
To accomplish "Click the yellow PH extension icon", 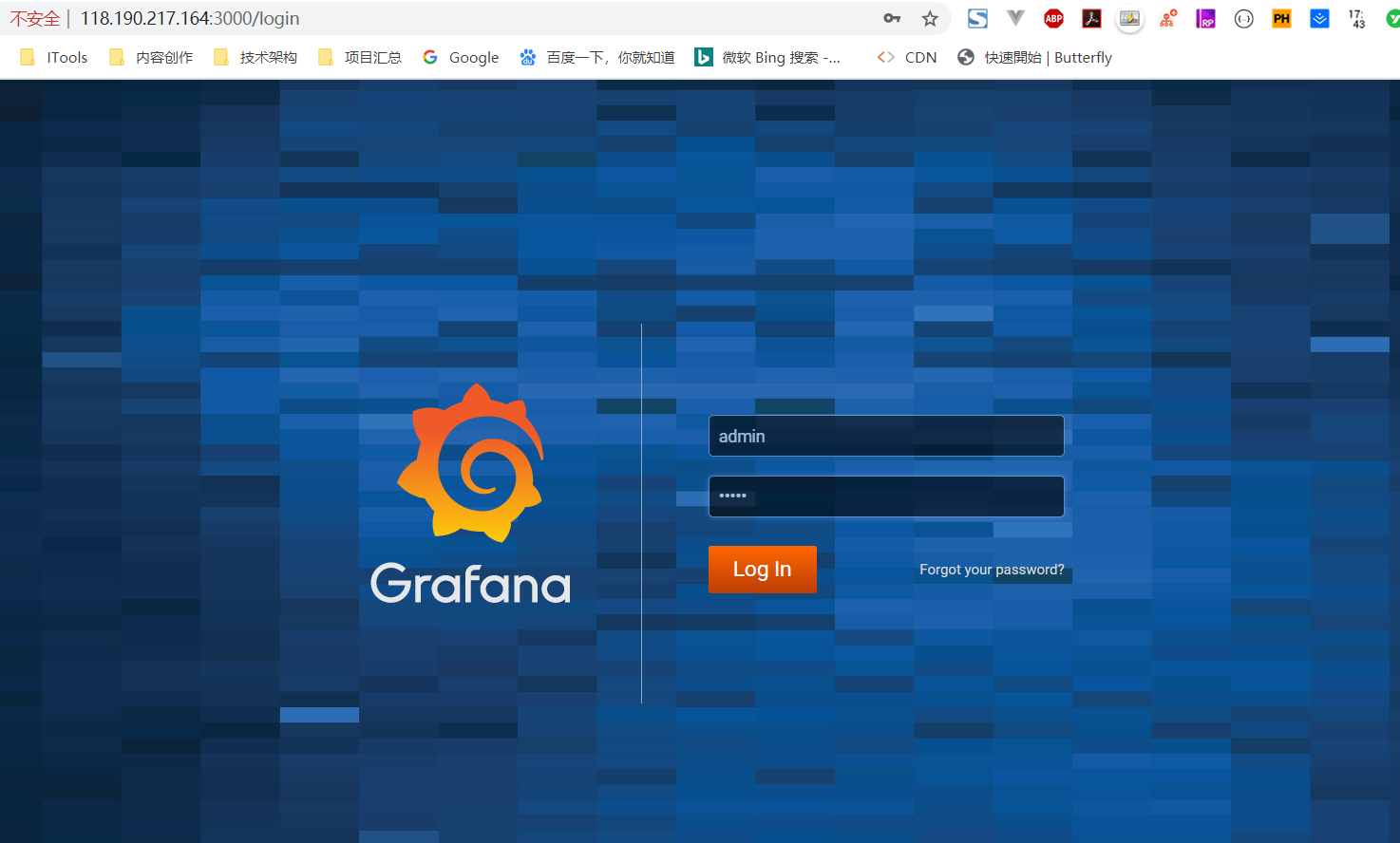I will [1281, 19].
